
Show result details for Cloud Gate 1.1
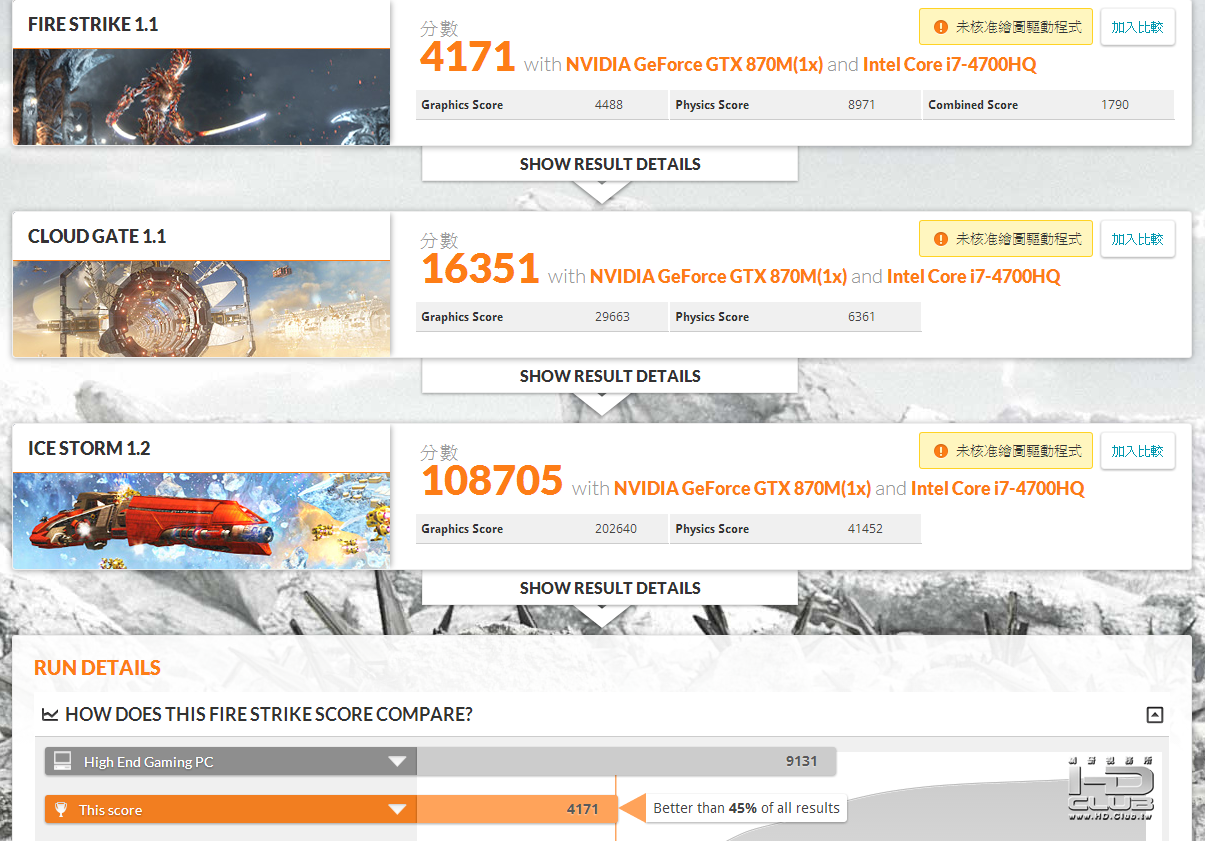610,376
